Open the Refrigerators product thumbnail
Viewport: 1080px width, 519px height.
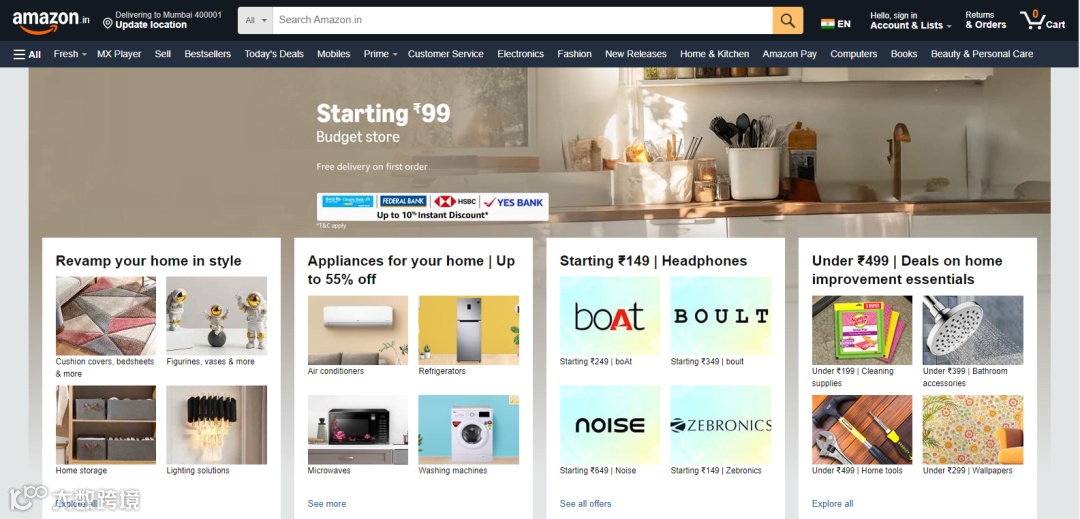(468, 330)
